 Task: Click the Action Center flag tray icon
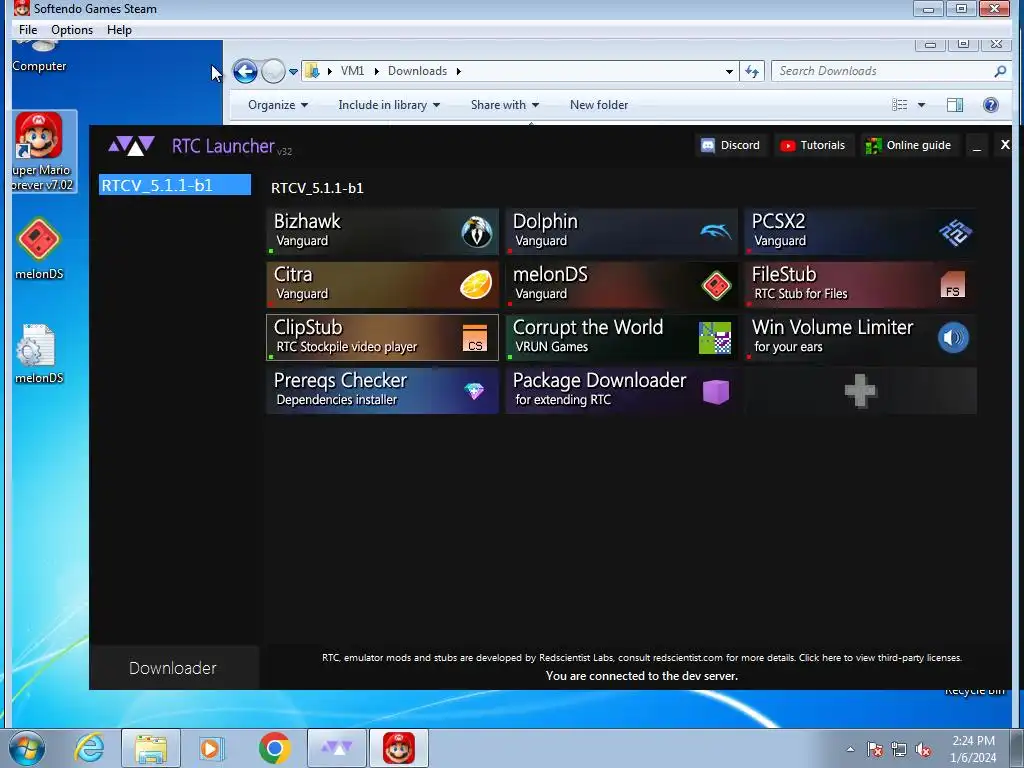pyautogui.click(x=875, y=750)
